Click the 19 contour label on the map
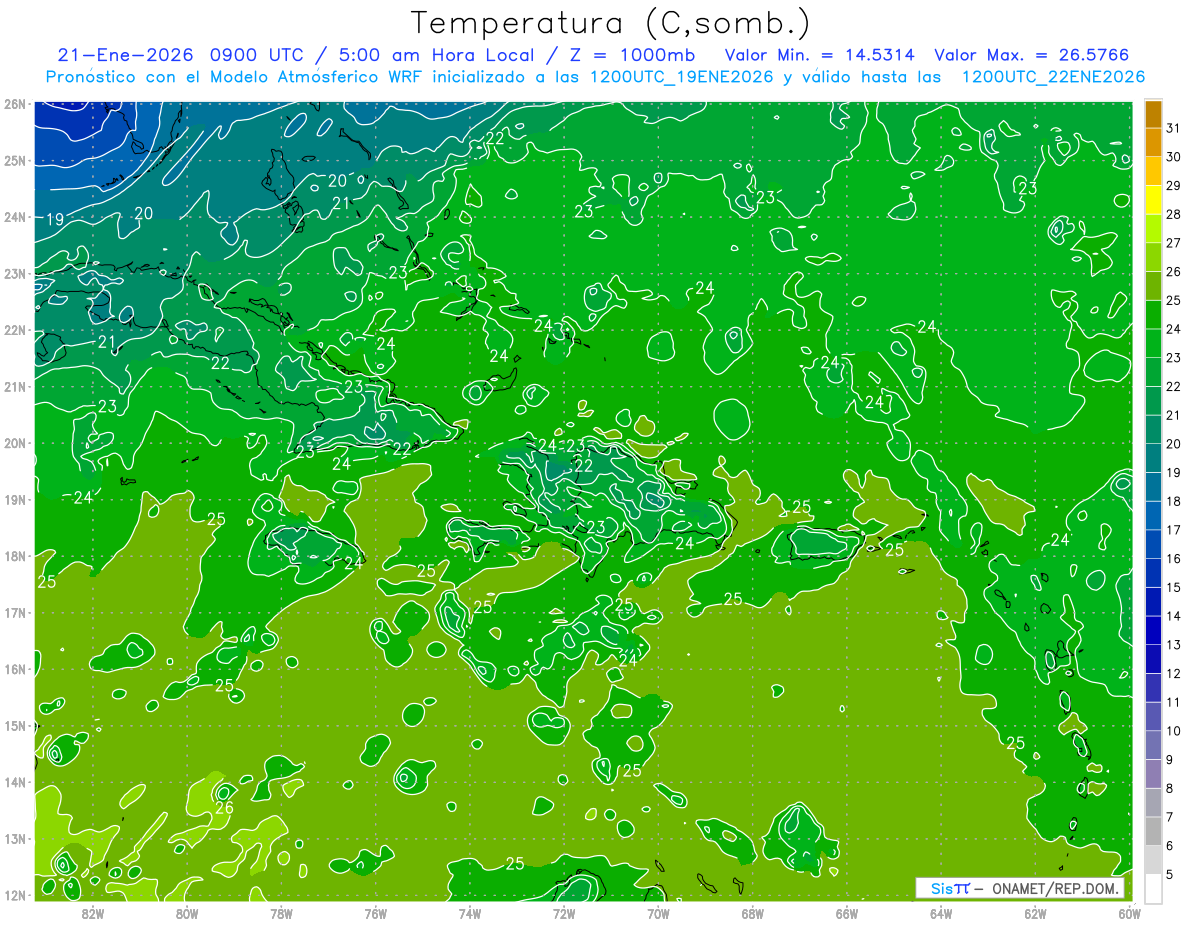The height and width of the screenshot is (927, 1200). (x=55, y=219)
